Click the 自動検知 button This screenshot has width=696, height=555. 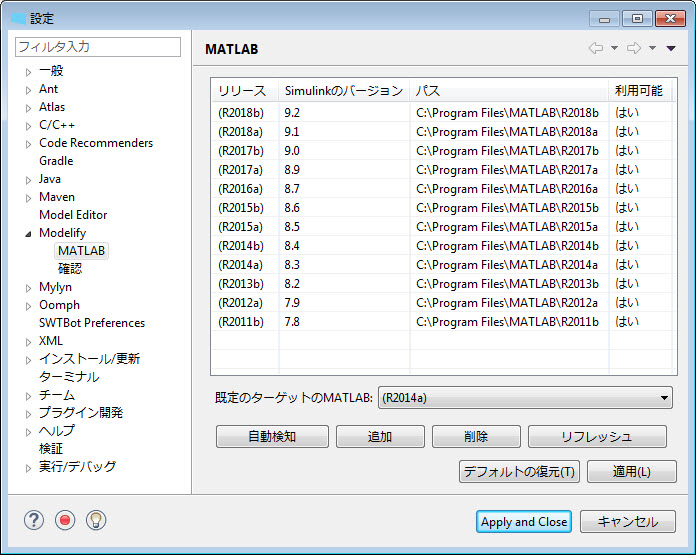tap(272, 436)
